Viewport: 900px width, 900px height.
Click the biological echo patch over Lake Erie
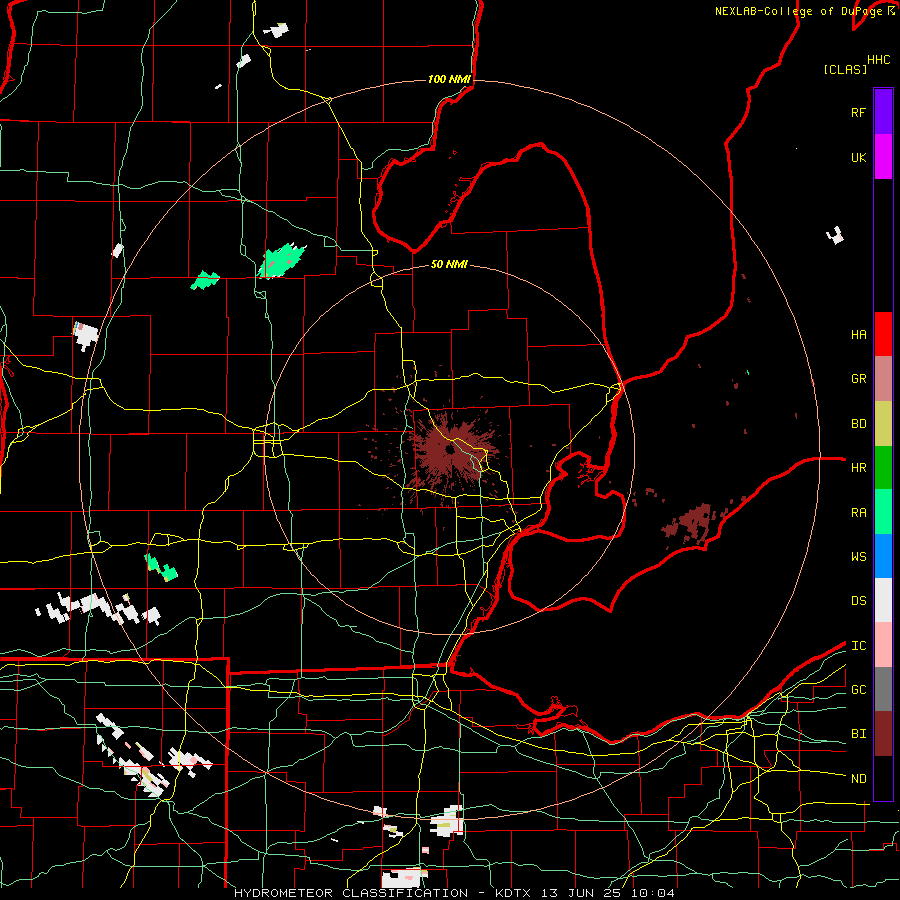point(689,523)
